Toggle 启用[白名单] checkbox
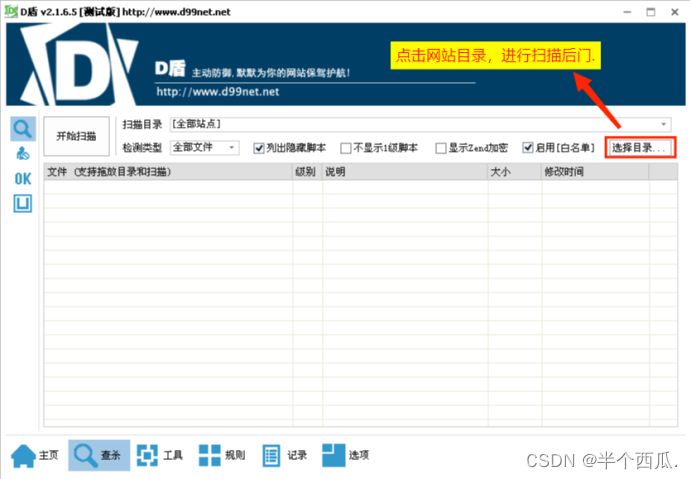 pos(528,147)
